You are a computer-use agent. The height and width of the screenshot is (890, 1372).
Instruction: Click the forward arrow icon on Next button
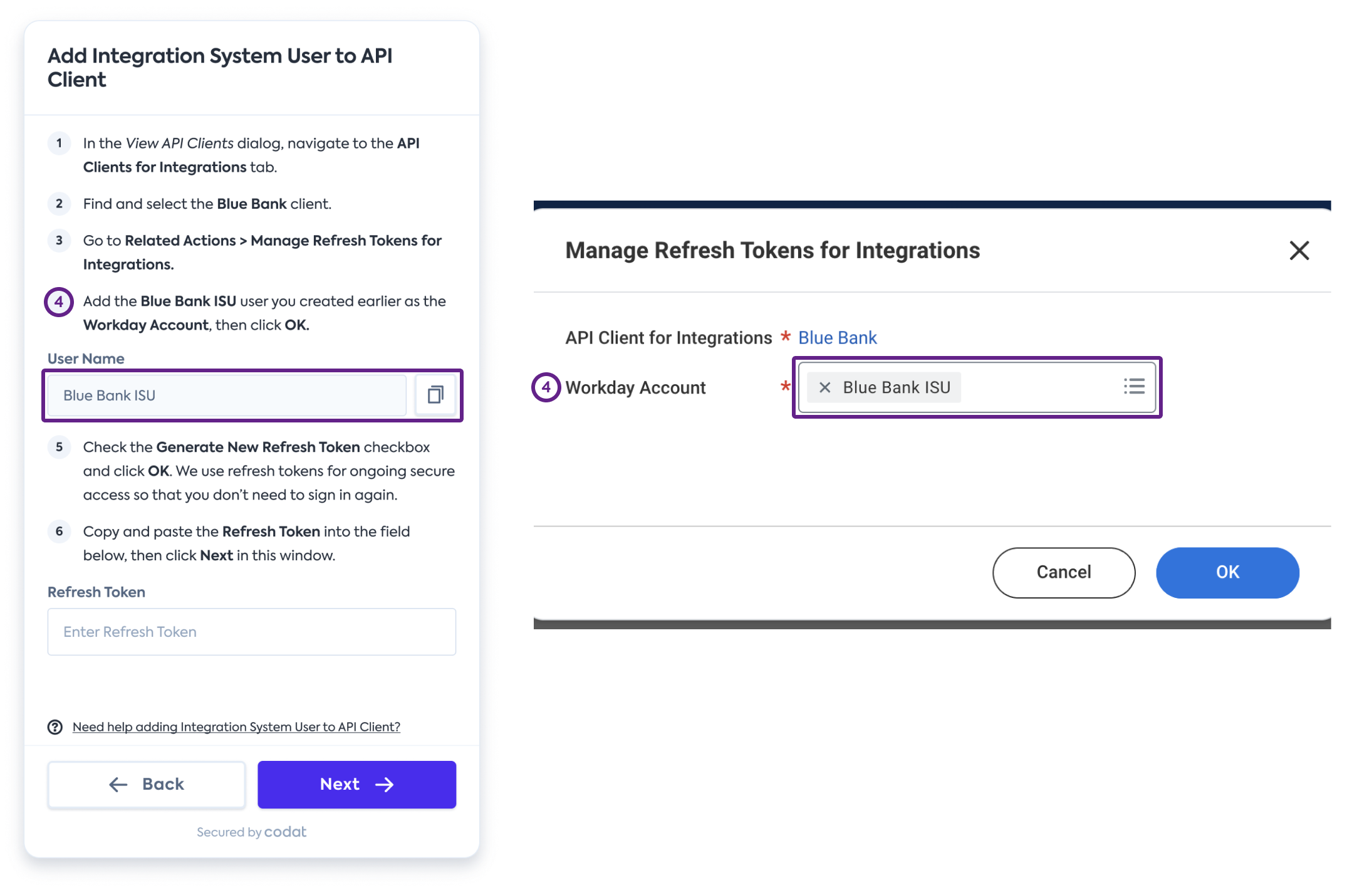point(385,784)
